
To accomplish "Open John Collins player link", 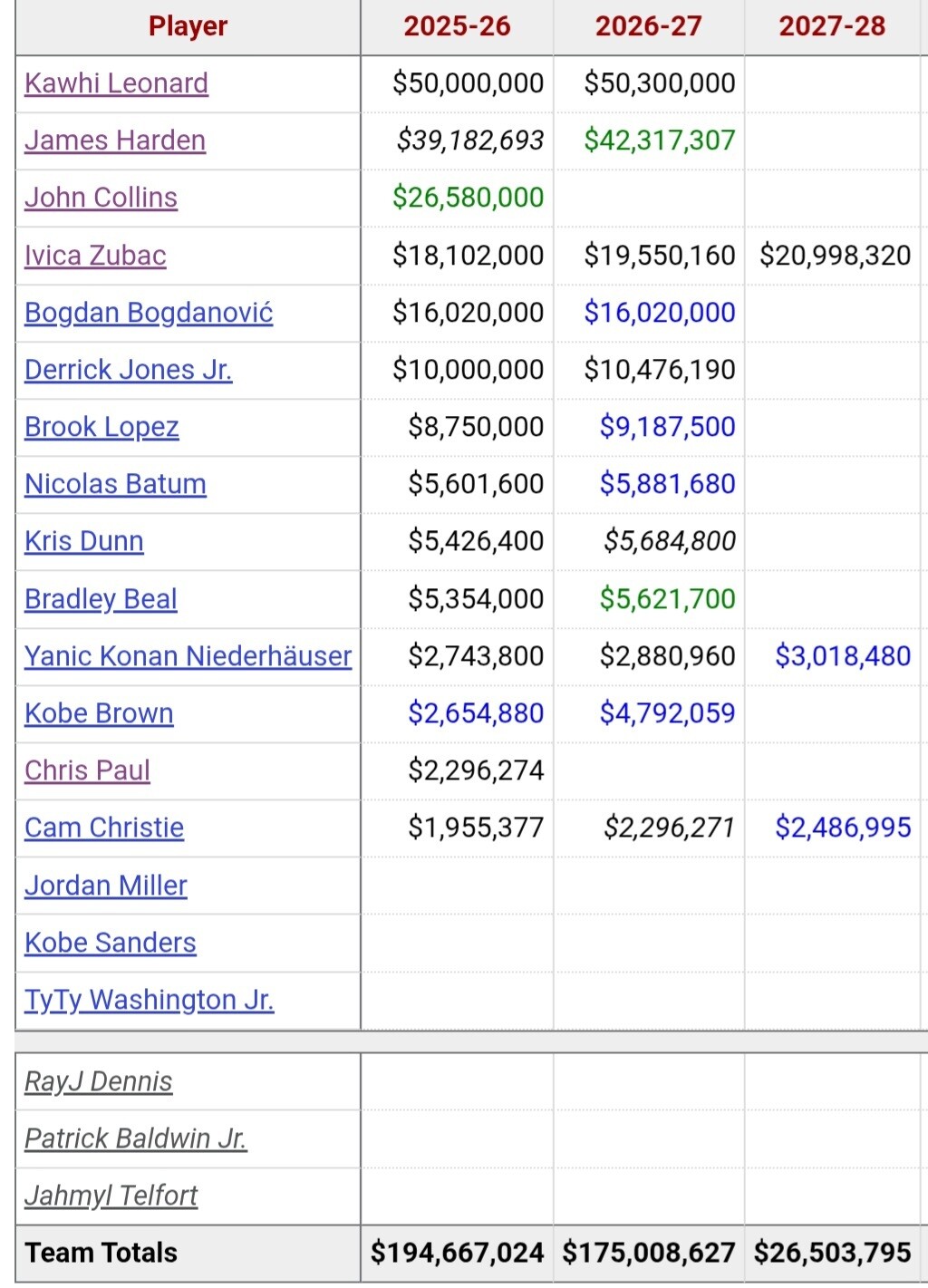I will (x=101, y=198).
